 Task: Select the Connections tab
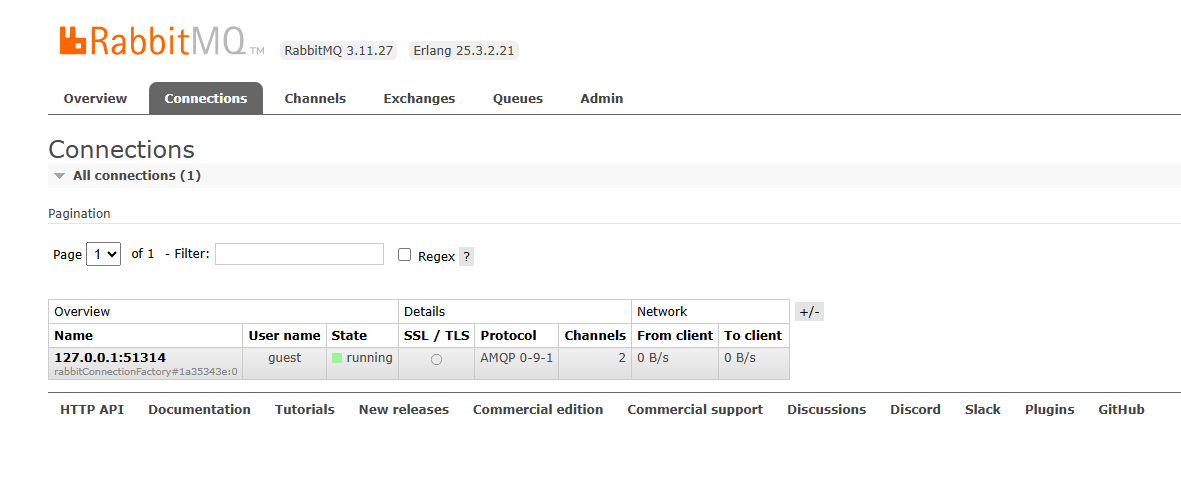(206, 99)
